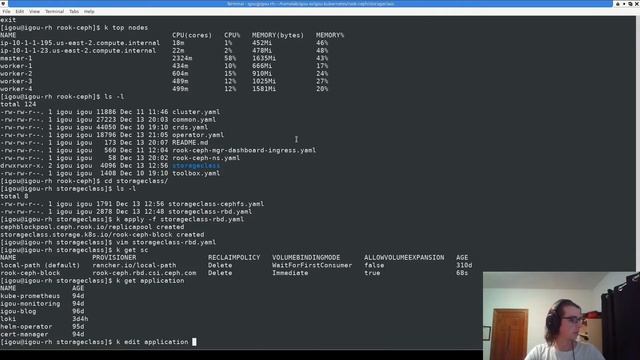The height and width of the screenshot is (360, 640).
Task: Click the MEMORY(bytes) column header
Action: (x=278, y=35)
